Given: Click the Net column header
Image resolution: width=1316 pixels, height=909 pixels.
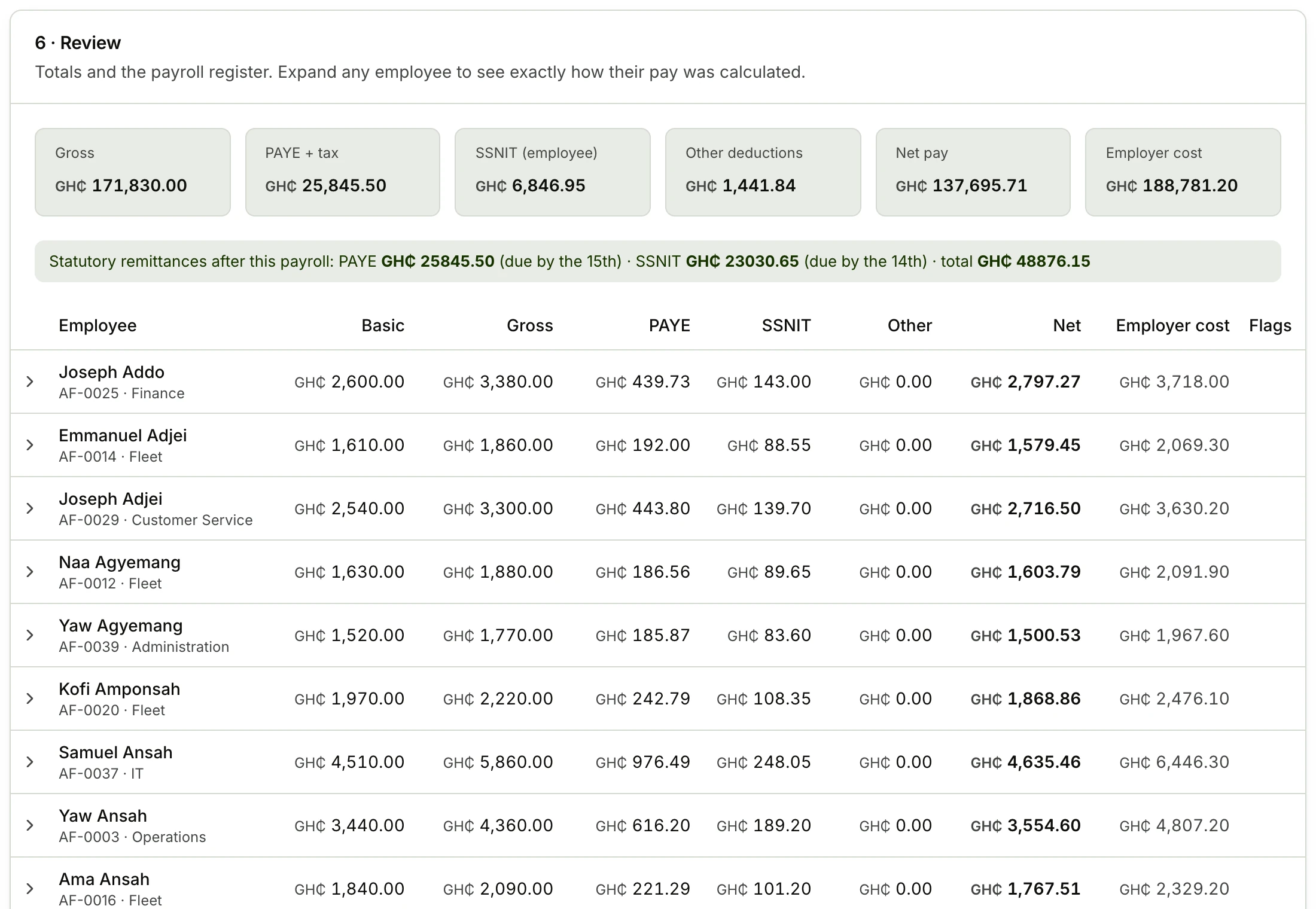Looking at the screenshot, I should click(1067, 325).
